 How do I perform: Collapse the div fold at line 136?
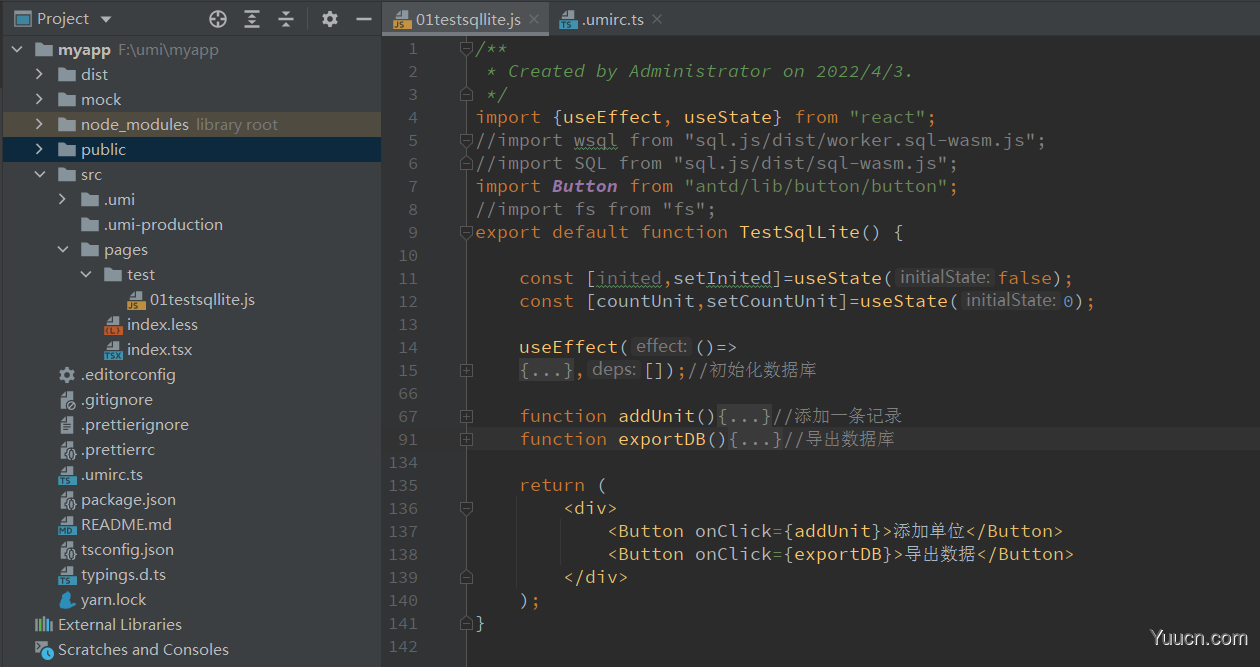click(466, 508)
